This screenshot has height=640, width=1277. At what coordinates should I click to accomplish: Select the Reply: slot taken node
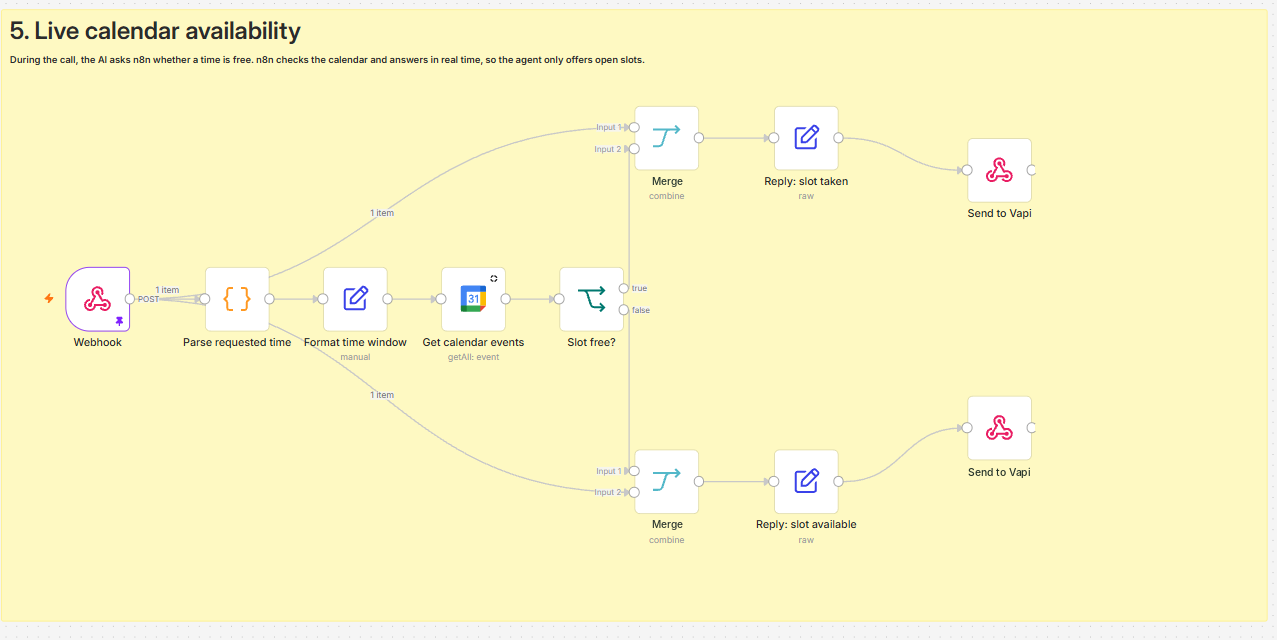[x=806, y=138]
